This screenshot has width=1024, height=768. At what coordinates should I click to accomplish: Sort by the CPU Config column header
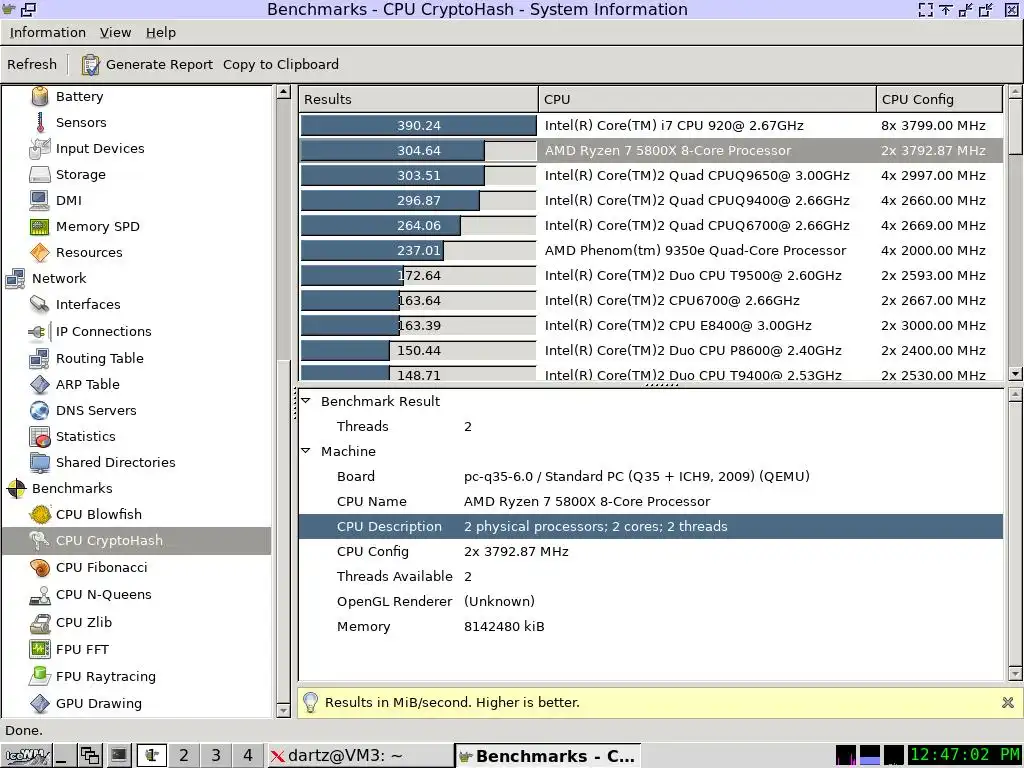click(939, 99)
